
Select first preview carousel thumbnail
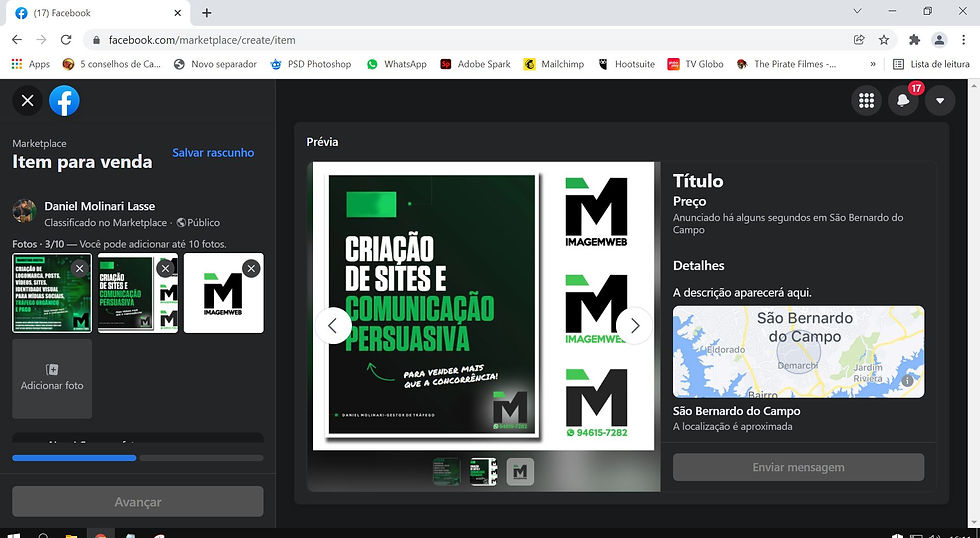[x=446, y=472]
